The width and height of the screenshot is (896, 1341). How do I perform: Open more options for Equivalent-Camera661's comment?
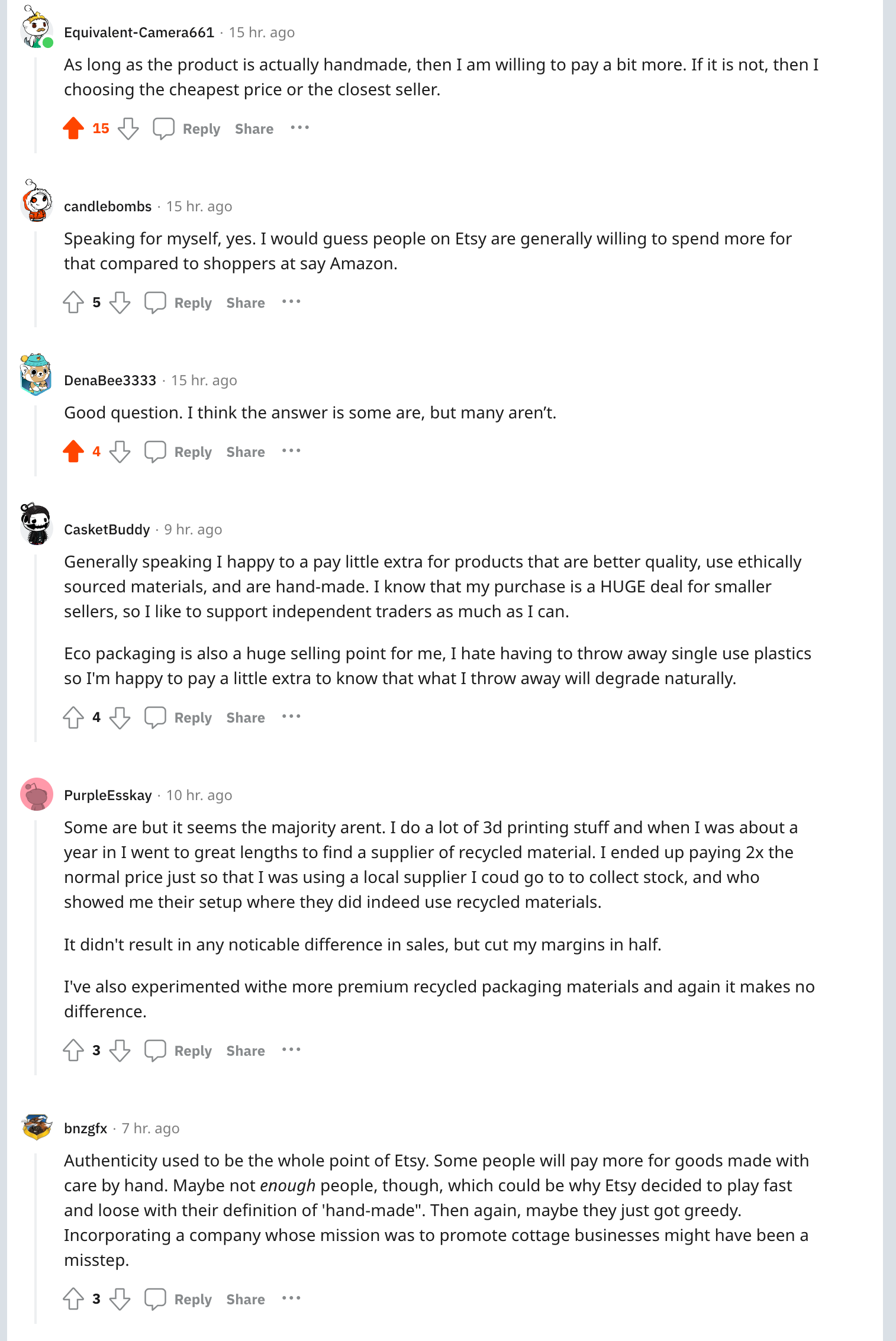click(x=300, y=128)
